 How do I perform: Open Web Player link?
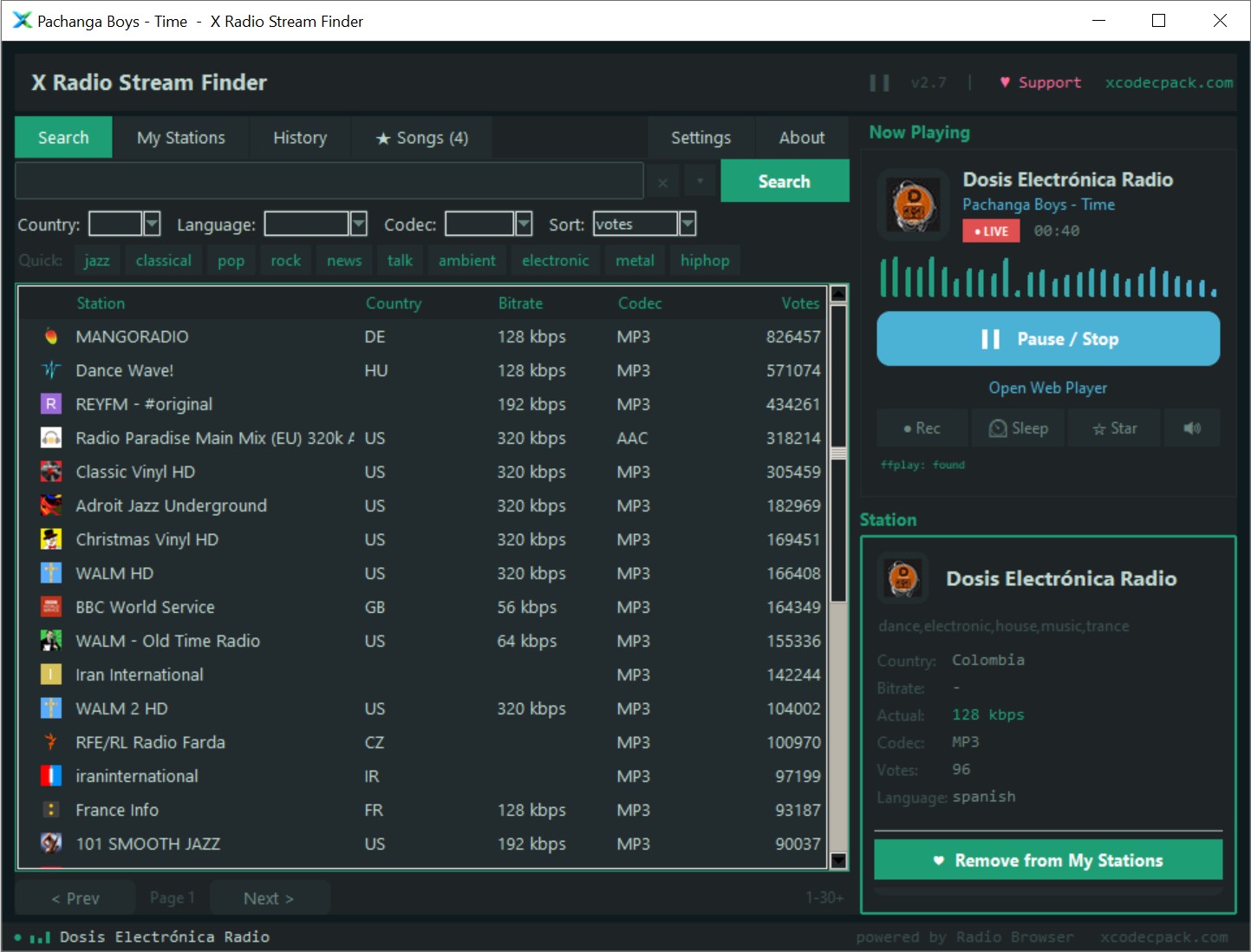[x=1048, y=388]
